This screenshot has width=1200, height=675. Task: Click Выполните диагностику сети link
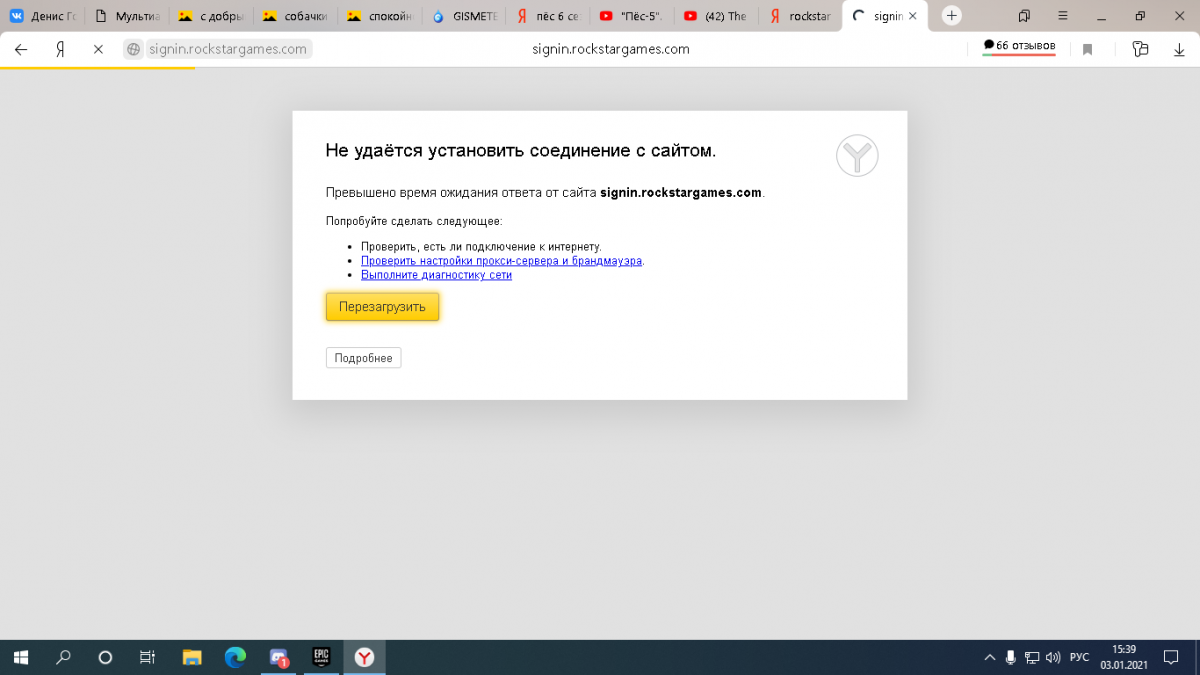[x=436, y=275]
